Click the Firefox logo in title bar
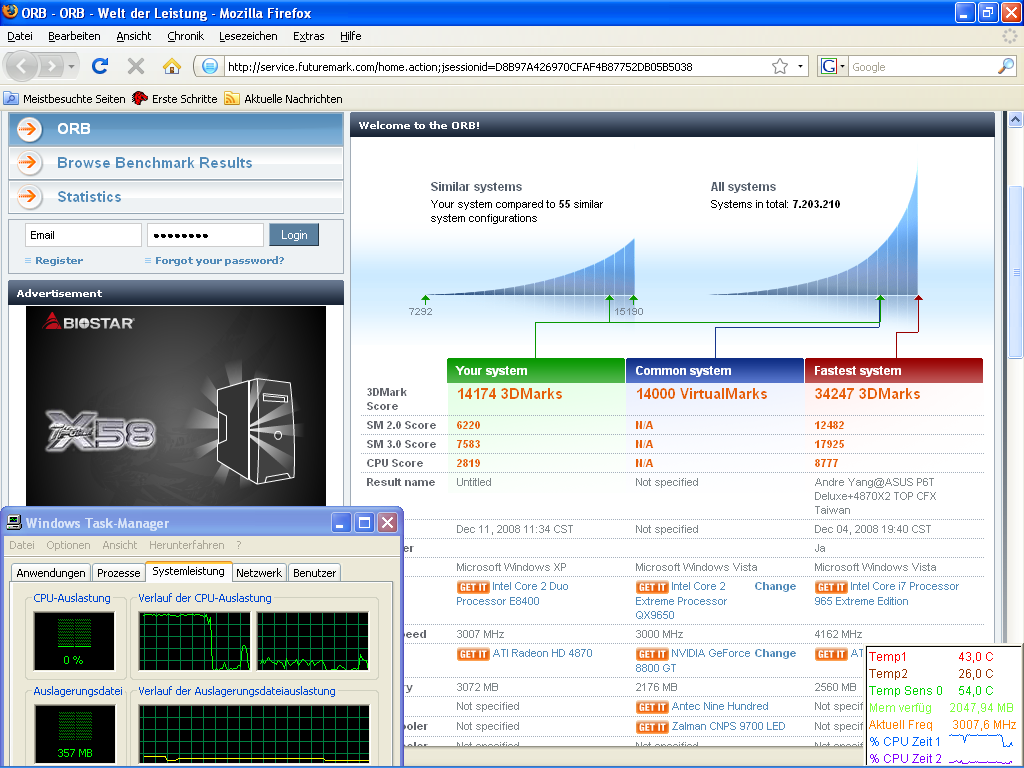Viewport: 1024px width, 768px height. [10, 12]
